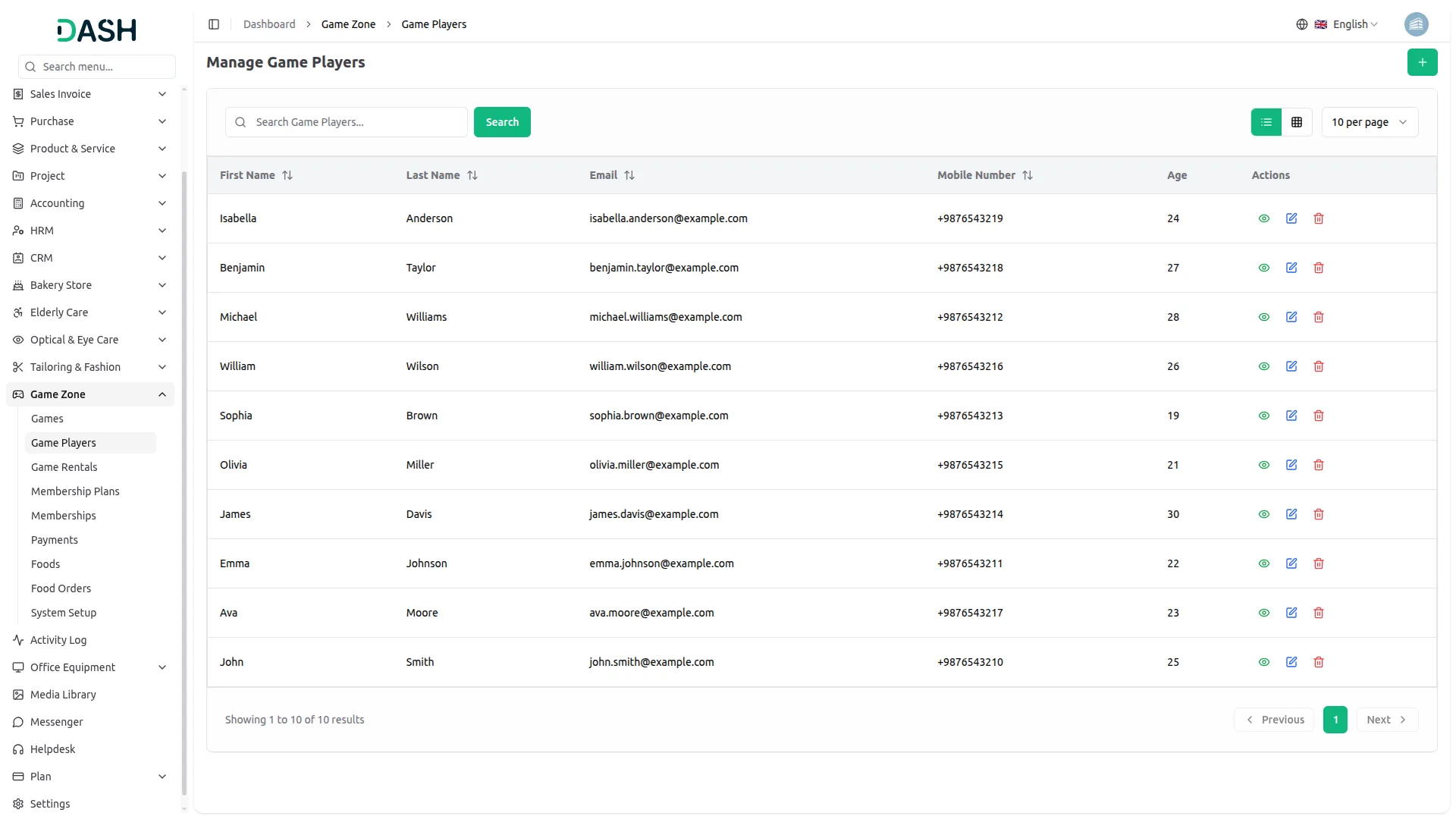Toggle the sidebar collapse icon
Screen dimensions: 1456x819
pos(214,24)
